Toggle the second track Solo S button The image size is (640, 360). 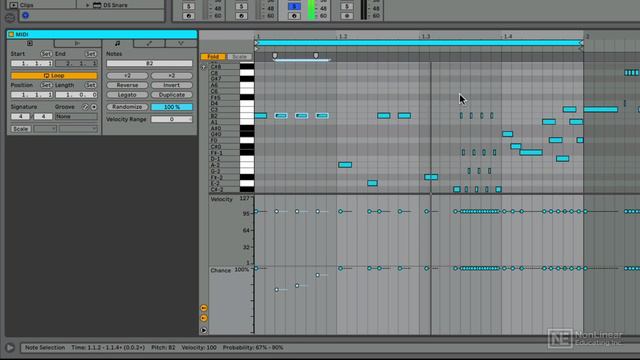click(x=241, y=7)
